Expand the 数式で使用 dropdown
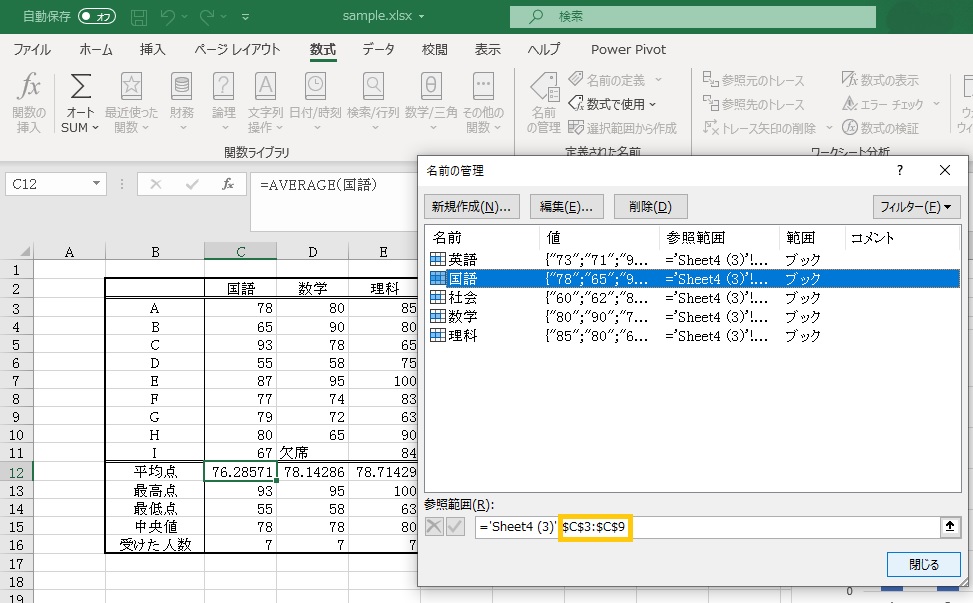Viewport: 973px width, 603px height. [x=612, y=103]
